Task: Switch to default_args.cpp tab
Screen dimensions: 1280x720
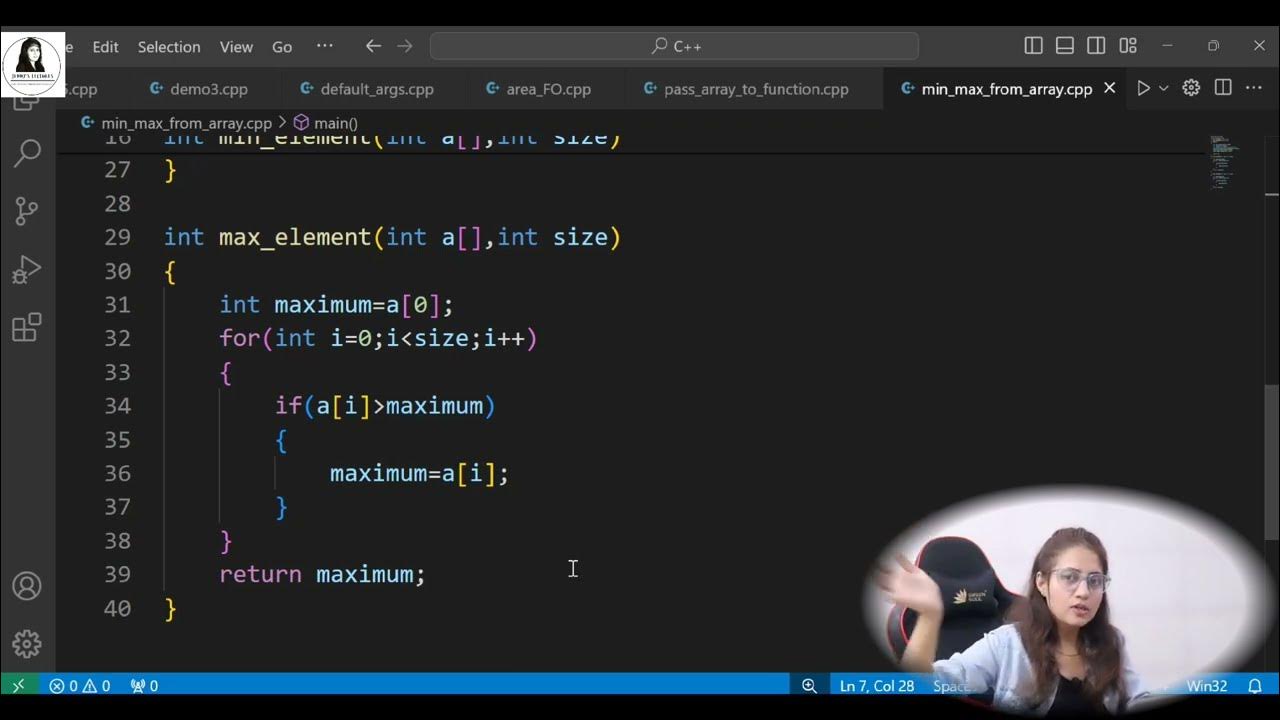Action: click(366, 89)
